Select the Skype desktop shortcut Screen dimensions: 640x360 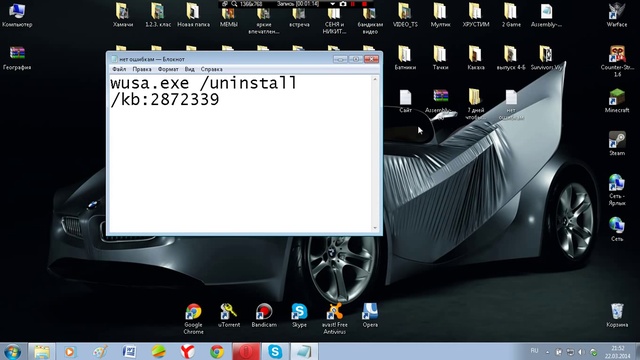coord(299,315)
